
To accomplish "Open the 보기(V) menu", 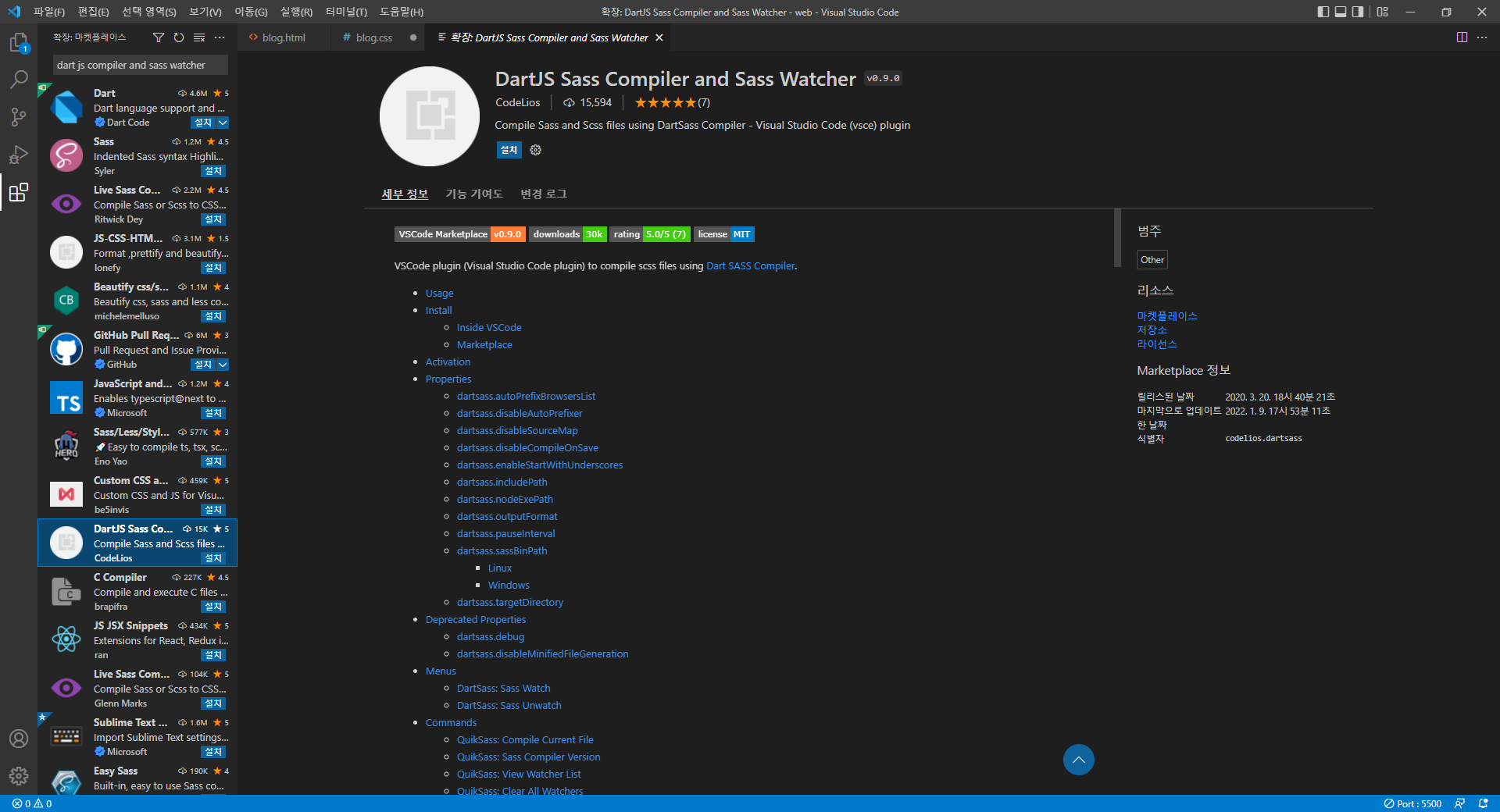I will coord(205,12).
